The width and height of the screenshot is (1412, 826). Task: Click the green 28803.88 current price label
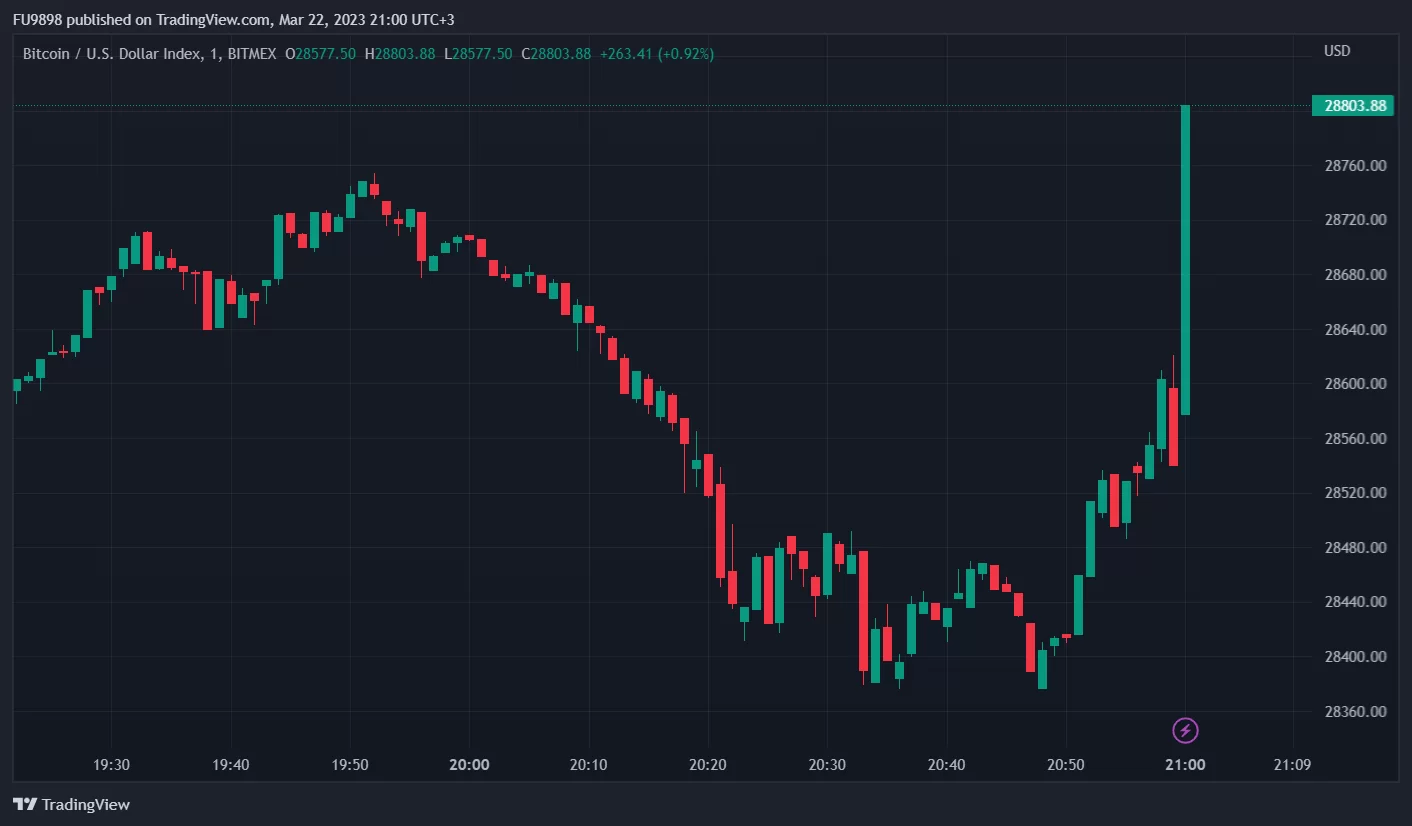[x=1354, y=106]
